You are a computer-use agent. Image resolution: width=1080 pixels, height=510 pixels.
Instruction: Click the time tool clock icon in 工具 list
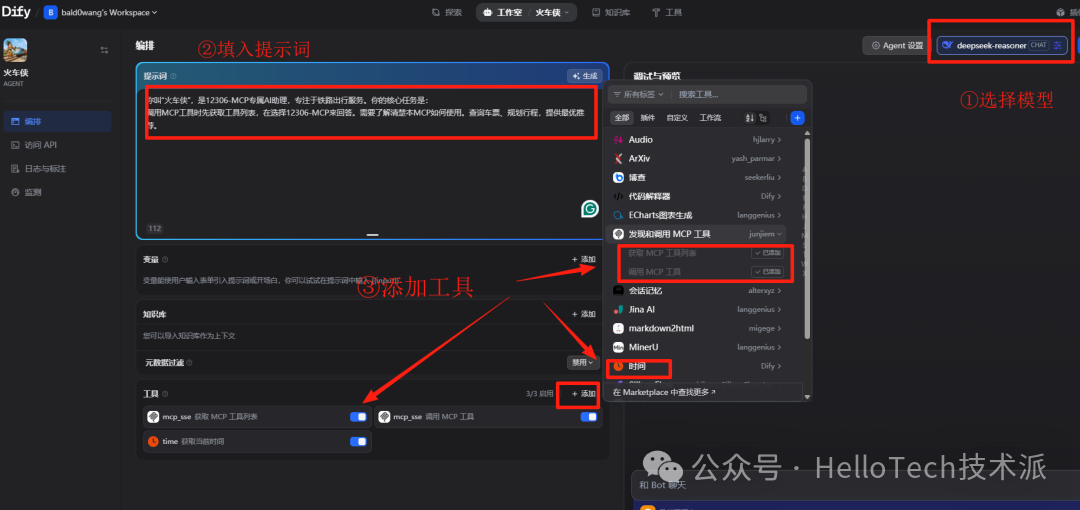pyautogui.click(x=153, y=441)
